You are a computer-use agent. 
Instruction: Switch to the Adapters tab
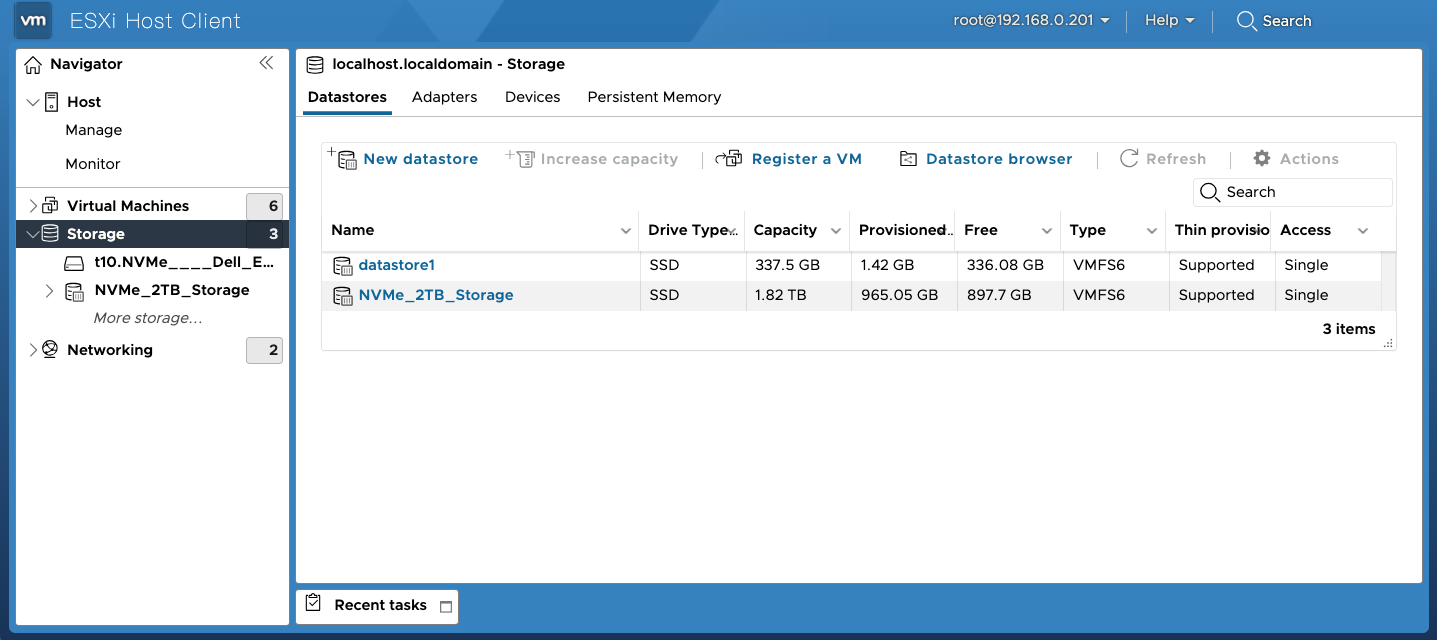[x=444, y=97]
